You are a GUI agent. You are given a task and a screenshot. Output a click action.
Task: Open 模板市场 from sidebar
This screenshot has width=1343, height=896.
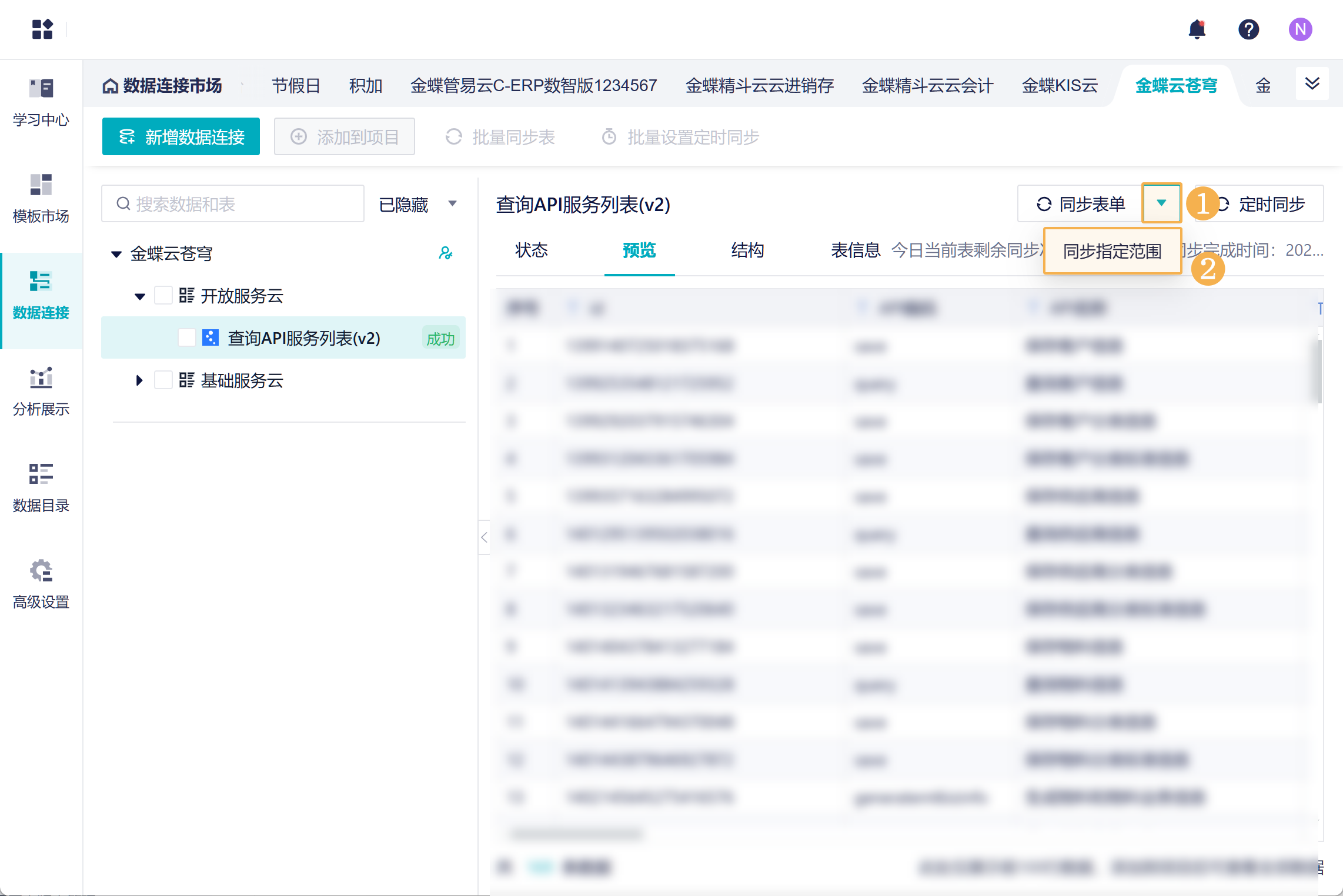pyautogui.click(x=41, y=199)
